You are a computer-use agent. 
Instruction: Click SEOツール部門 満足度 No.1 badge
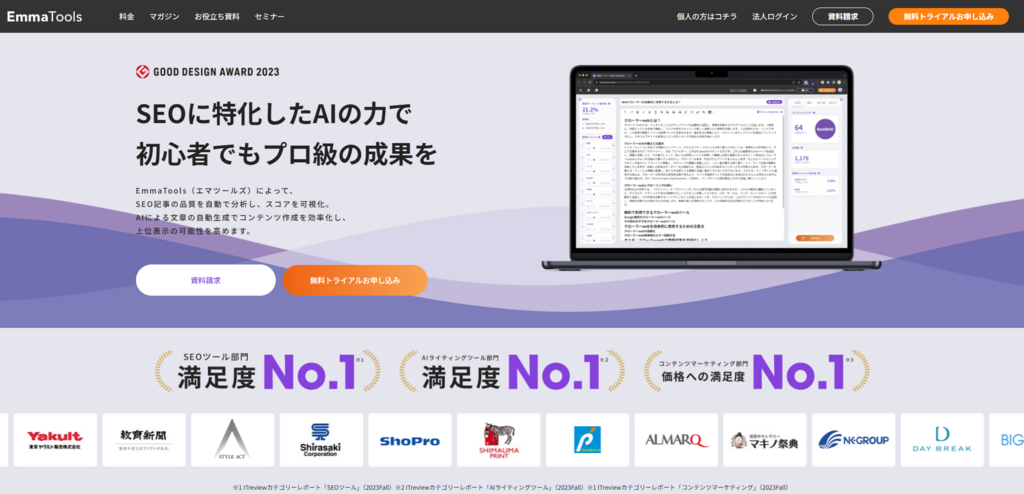[267, 372]
